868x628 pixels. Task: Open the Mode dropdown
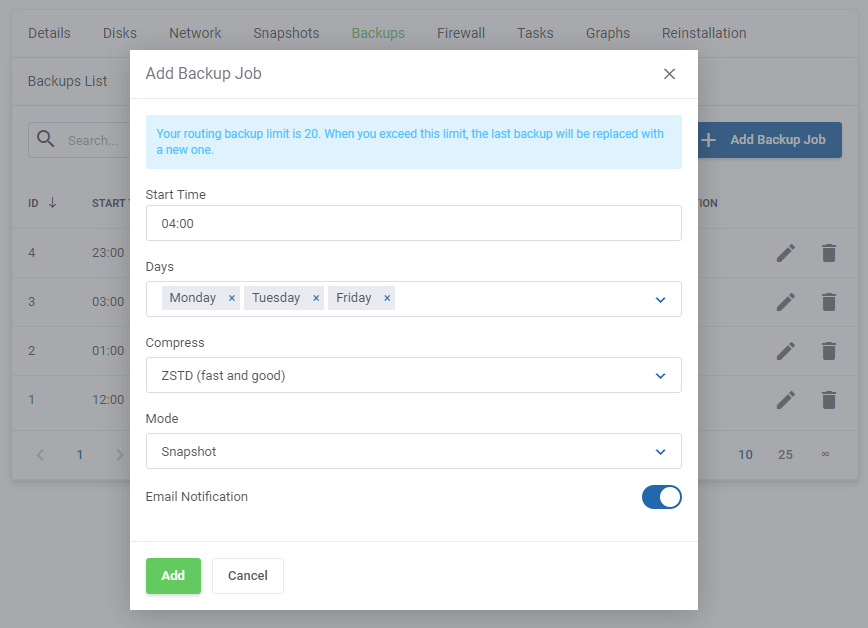414,451
